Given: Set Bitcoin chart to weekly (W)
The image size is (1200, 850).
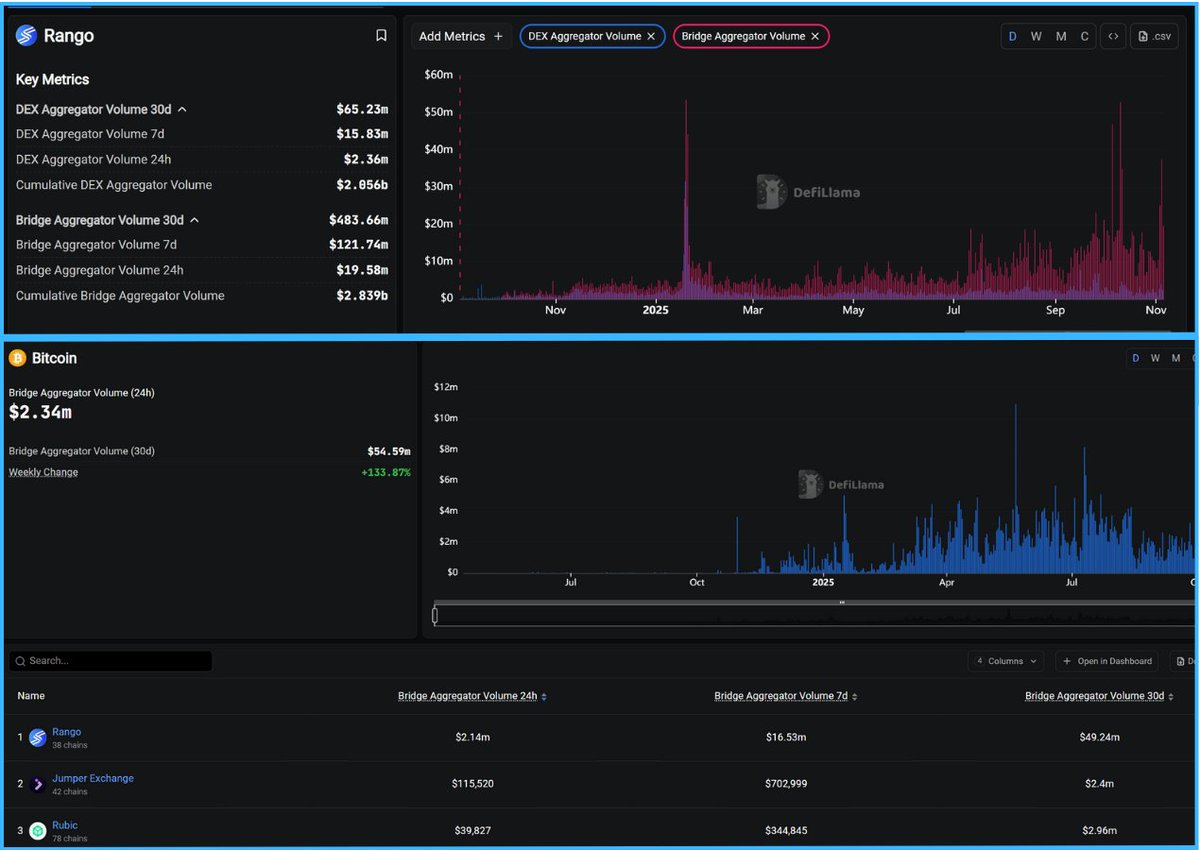Looking at the screenshot, I should [x=1156, y=358].
